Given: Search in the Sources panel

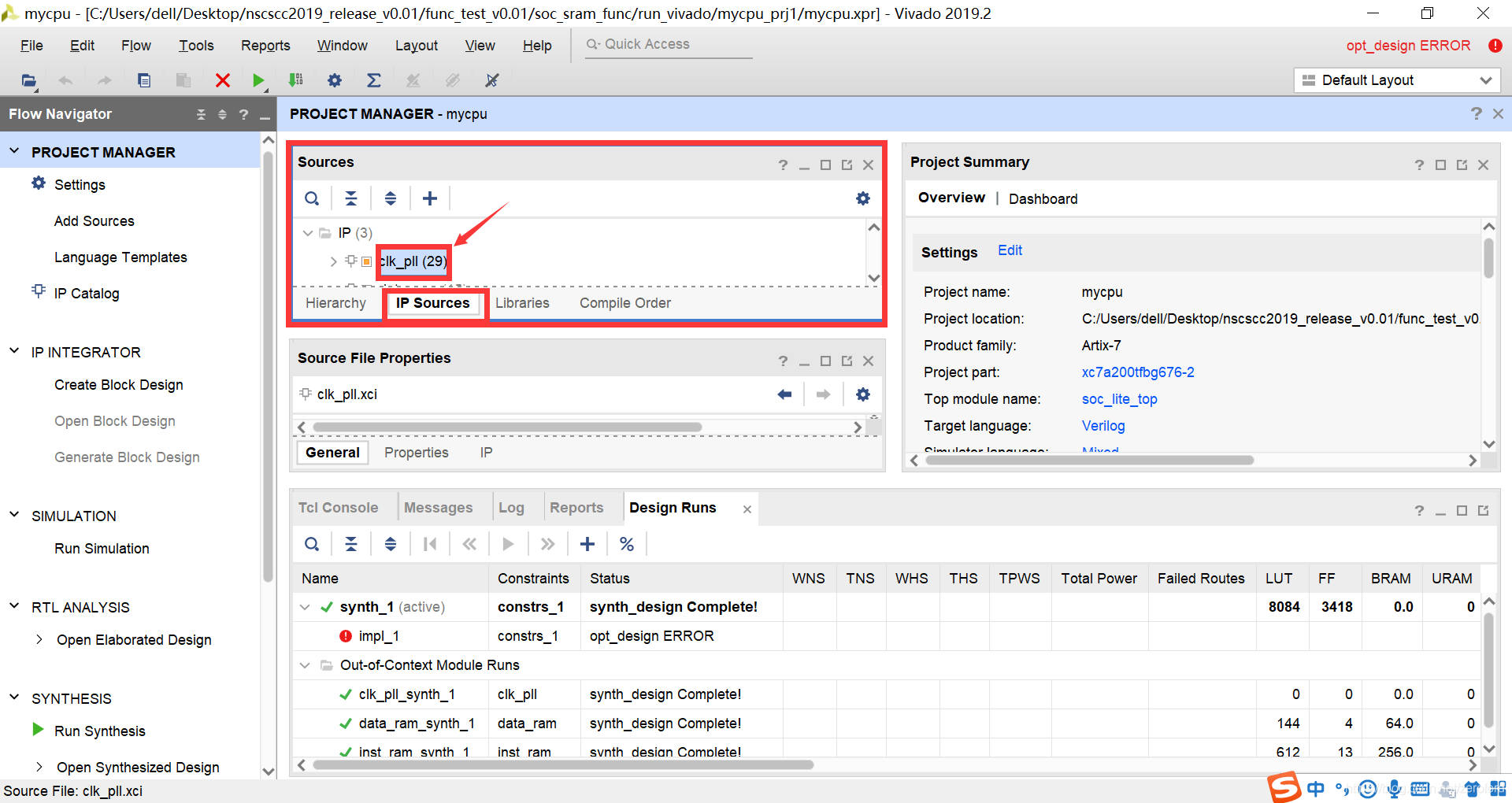Looking at the screenshot, I should point(312,198).
